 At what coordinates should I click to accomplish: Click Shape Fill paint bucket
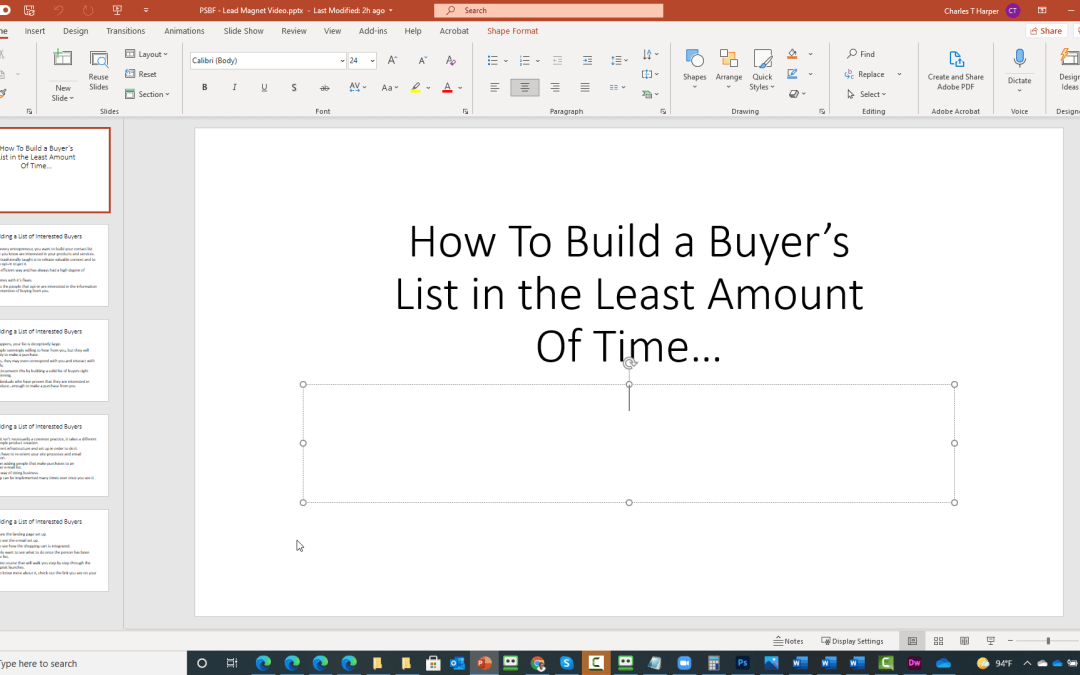[x=793, y=54]
